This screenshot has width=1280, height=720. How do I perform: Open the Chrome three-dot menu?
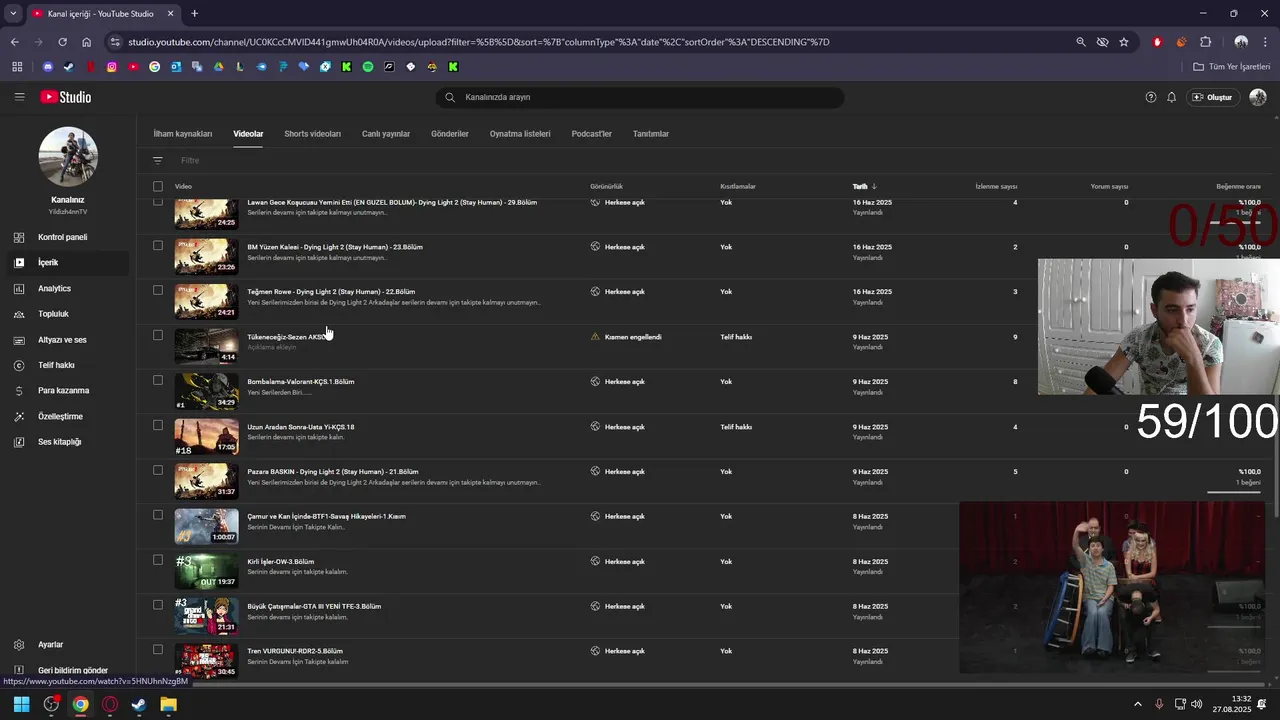(1265, 42)
